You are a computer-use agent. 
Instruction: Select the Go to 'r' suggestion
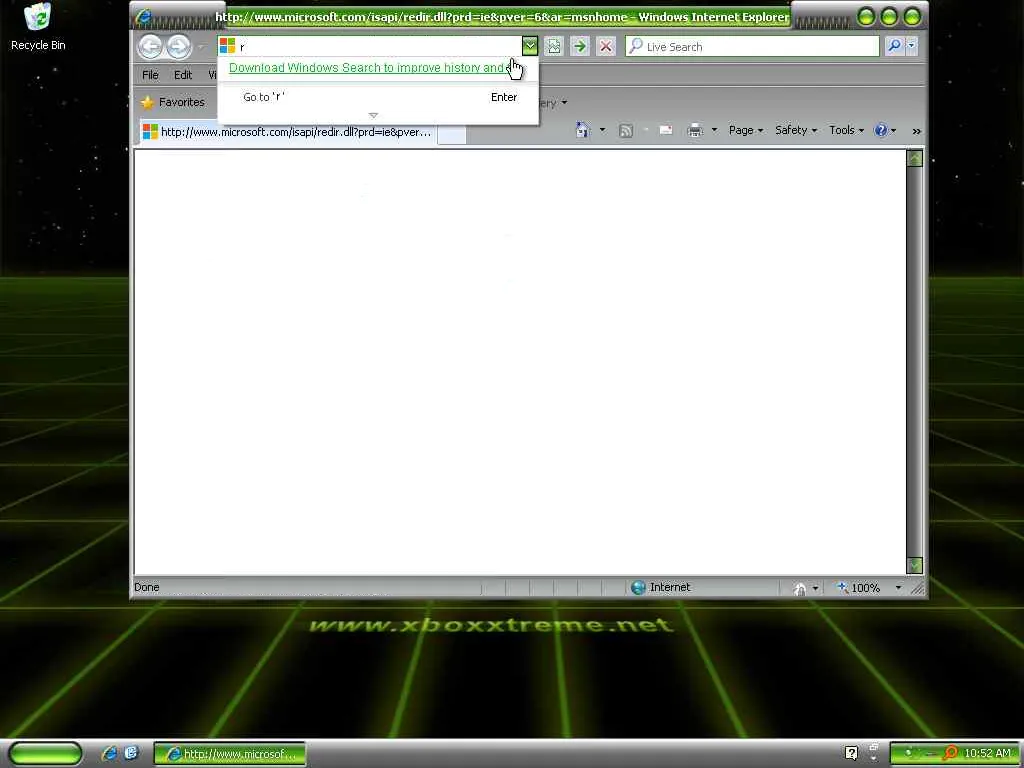[379, 97]
